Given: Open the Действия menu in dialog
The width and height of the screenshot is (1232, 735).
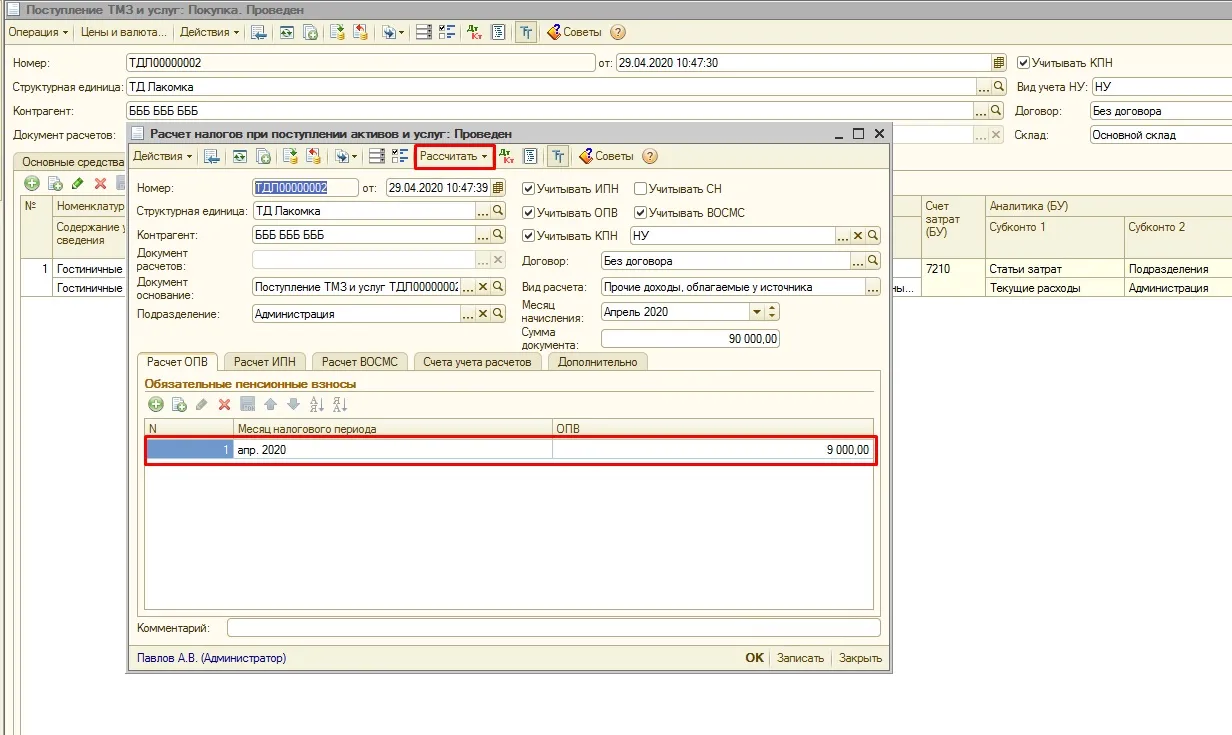Looking at the screenshot, I should click(164, 156).
